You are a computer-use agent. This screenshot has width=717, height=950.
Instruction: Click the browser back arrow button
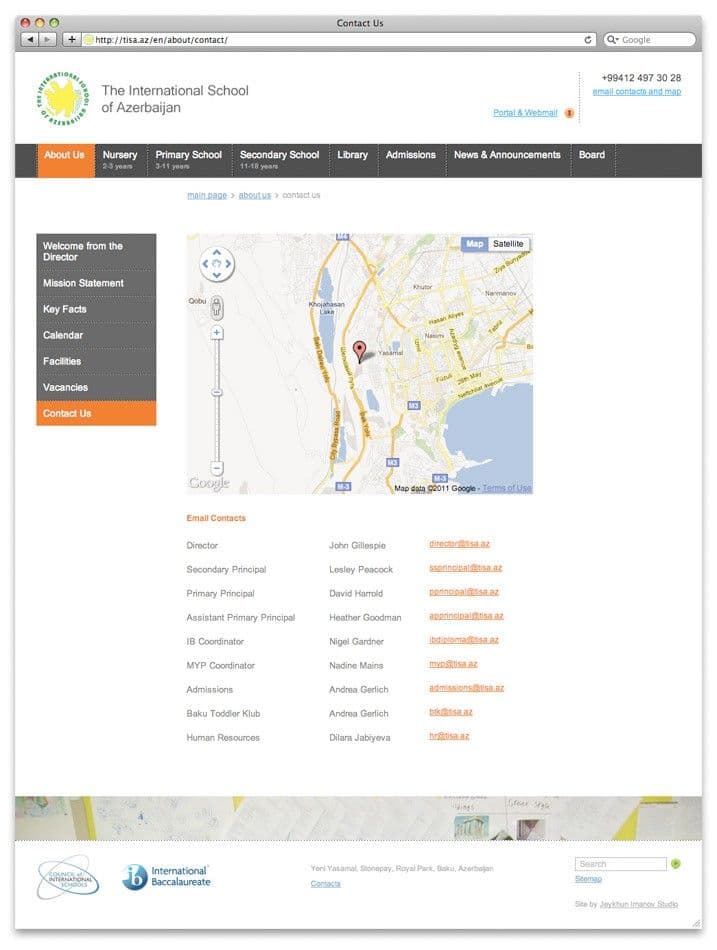click(30, 39)
